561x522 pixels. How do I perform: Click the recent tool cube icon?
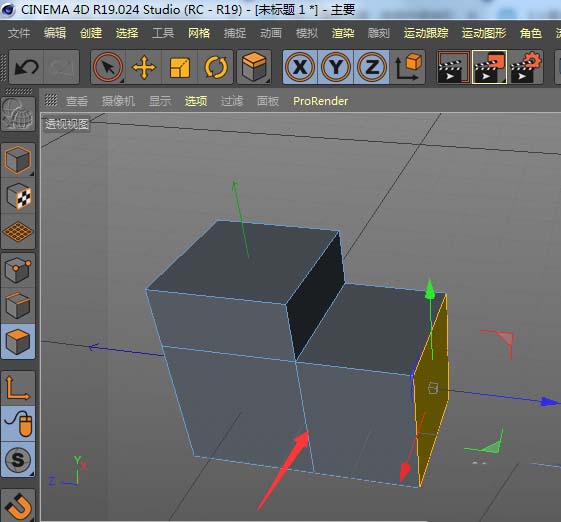(x=254, y=67)
